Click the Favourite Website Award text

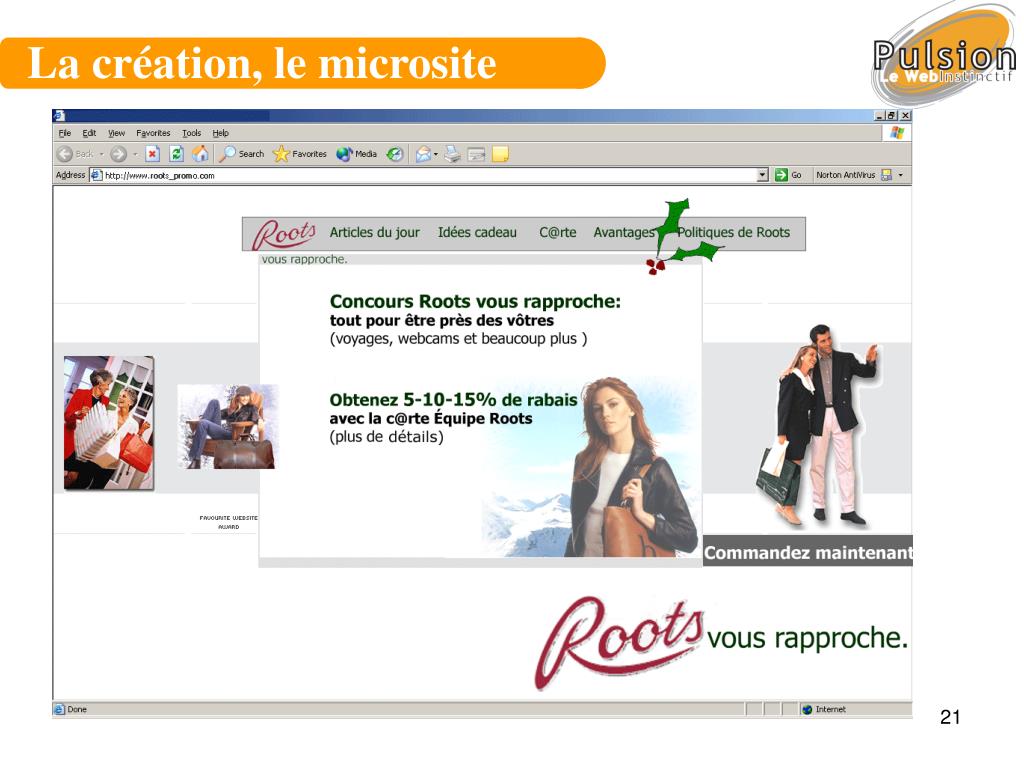[229, 522]
